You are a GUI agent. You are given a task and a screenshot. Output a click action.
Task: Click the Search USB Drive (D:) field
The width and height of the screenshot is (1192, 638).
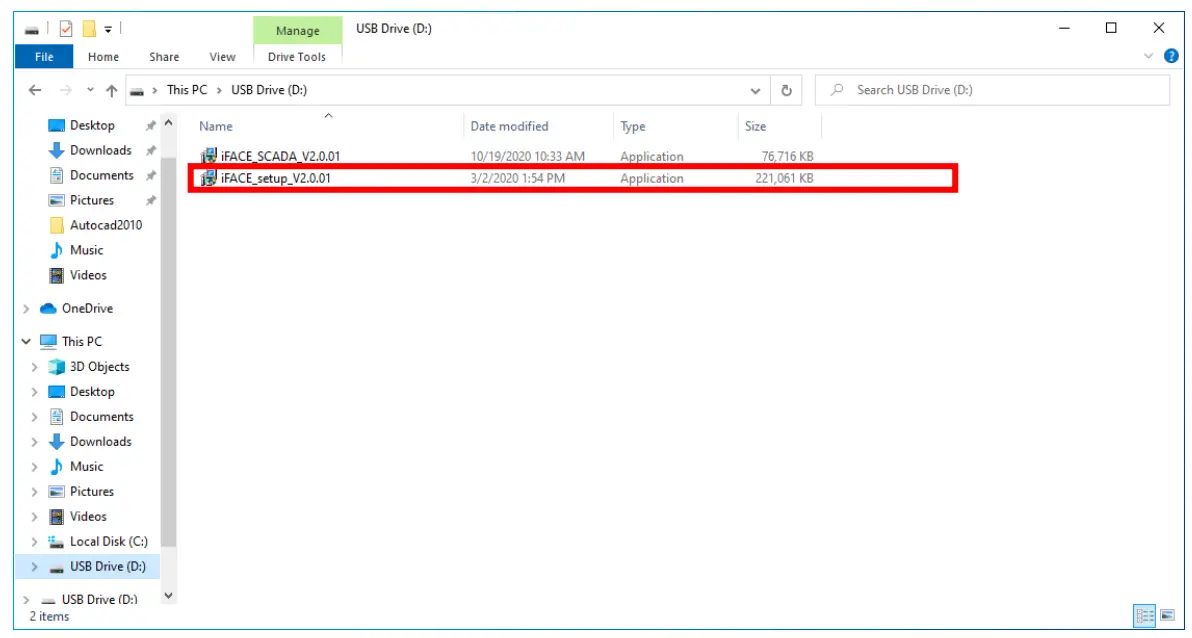tap(992, 90)
